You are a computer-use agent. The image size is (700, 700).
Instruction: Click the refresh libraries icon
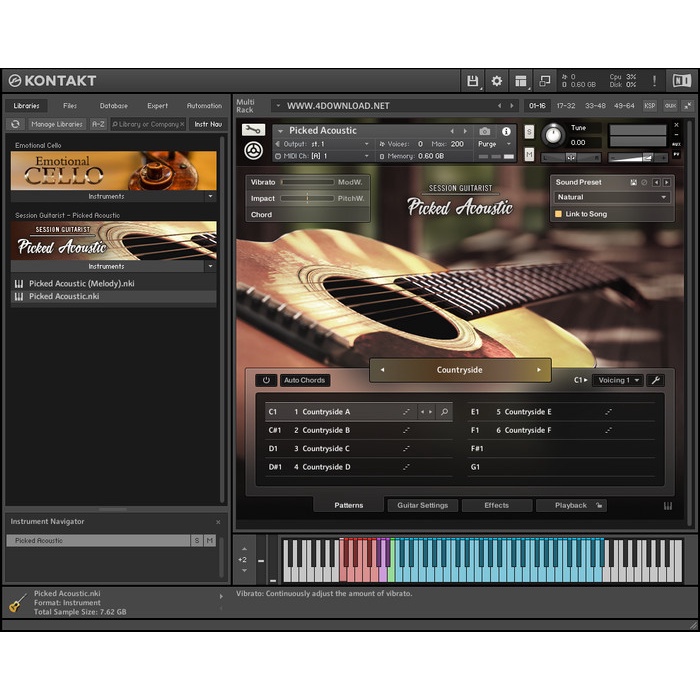[16, 124]
